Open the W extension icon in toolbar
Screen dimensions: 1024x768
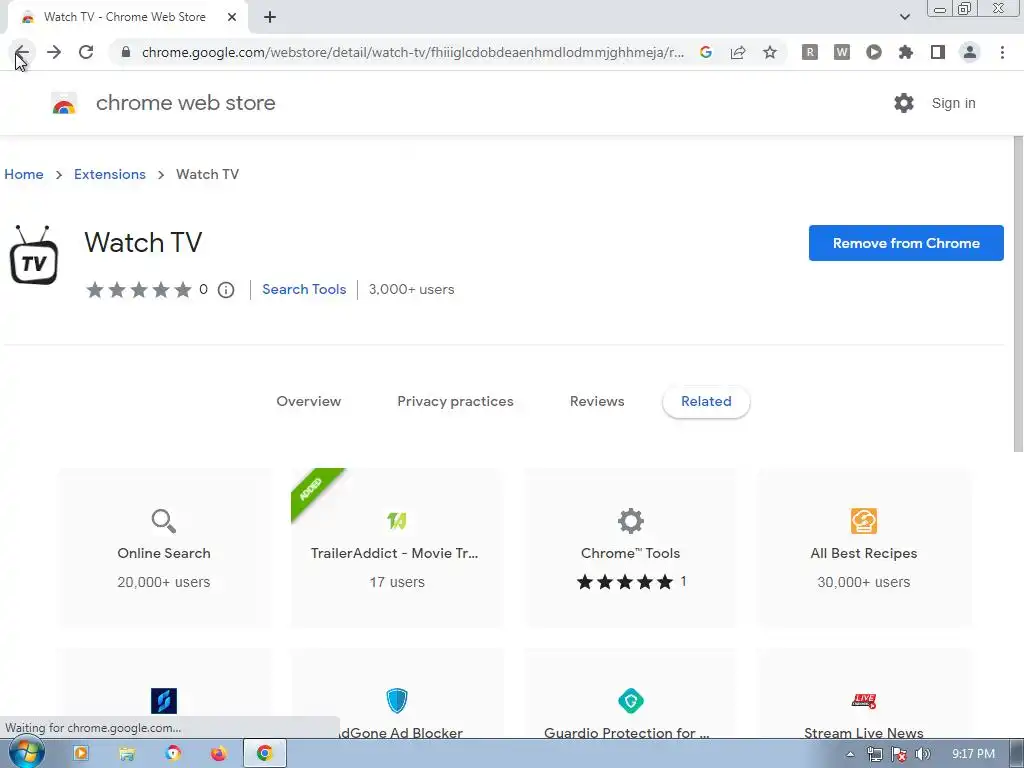pos(842,52)
